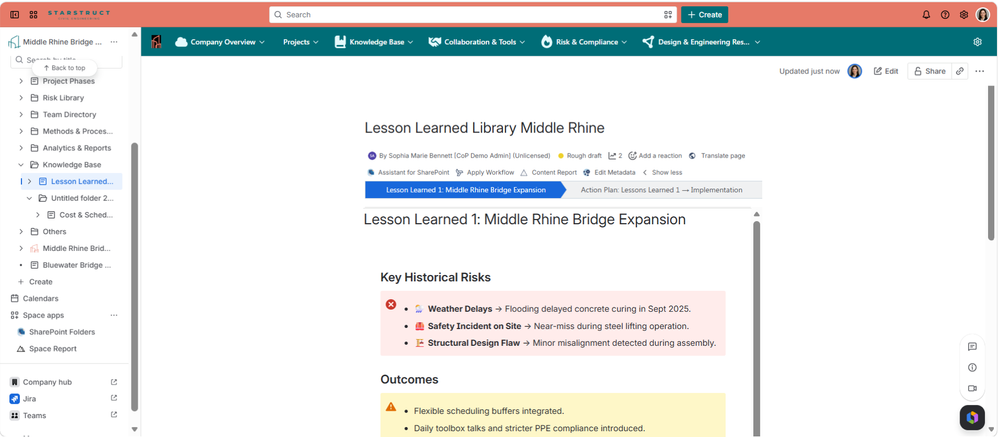
Task: Click the more actions ellipsis near Share
Action: [x=980, y=71]
